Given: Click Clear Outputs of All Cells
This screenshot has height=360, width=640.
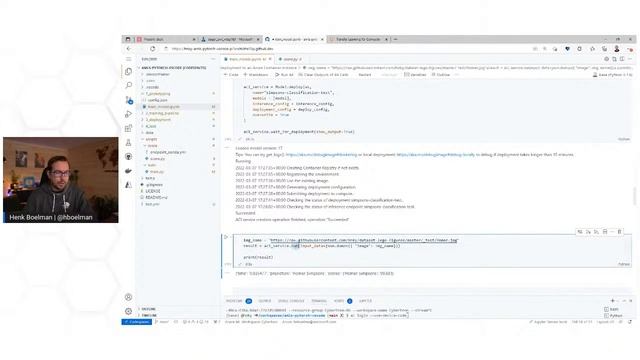Looking at the screenshot, I should [323, 75].
